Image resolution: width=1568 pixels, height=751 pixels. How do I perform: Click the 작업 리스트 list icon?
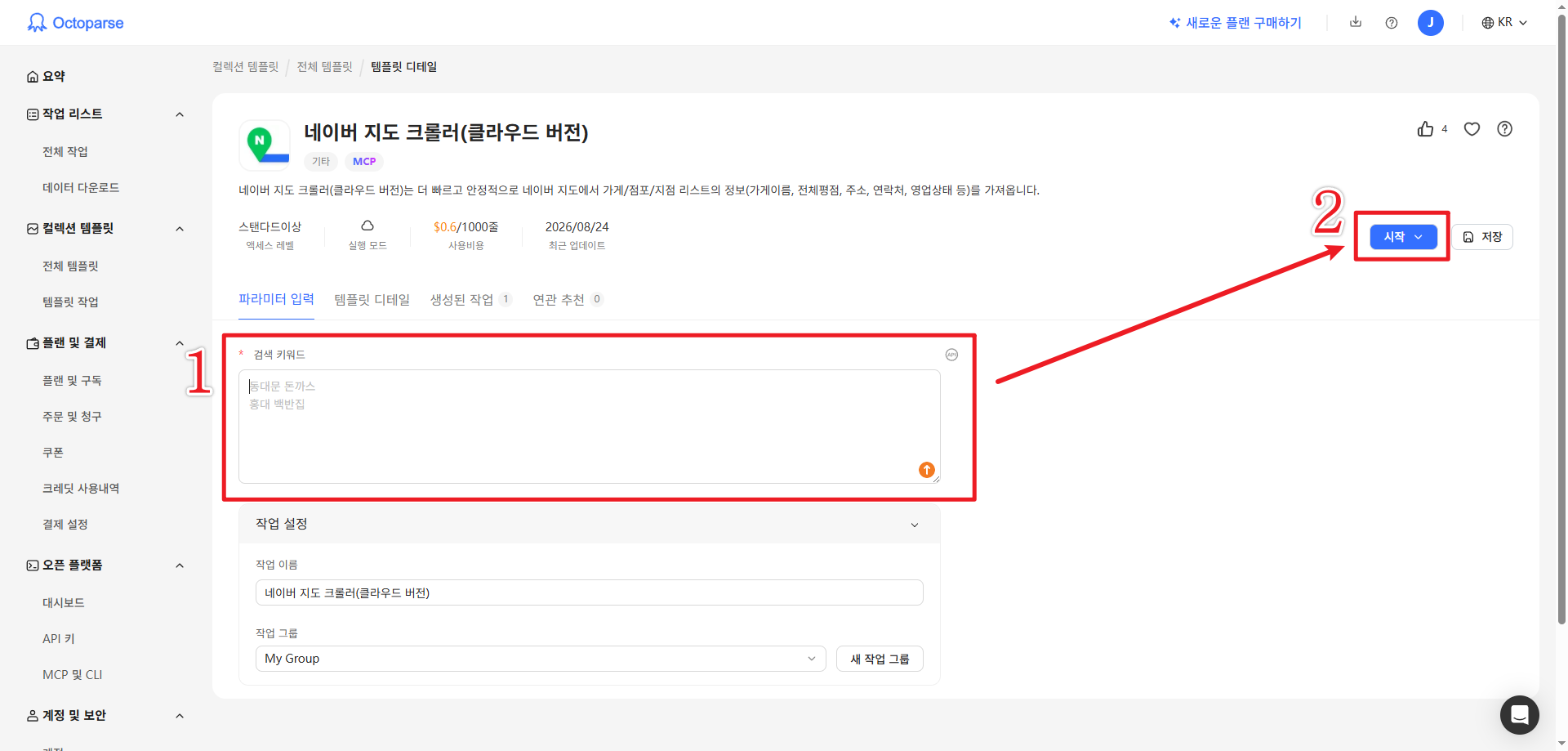[x=33, y=114]
